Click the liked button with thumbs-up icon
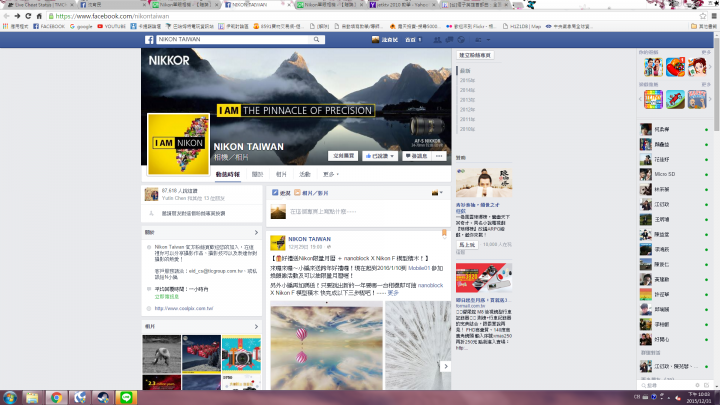 (x=380, y=156)
